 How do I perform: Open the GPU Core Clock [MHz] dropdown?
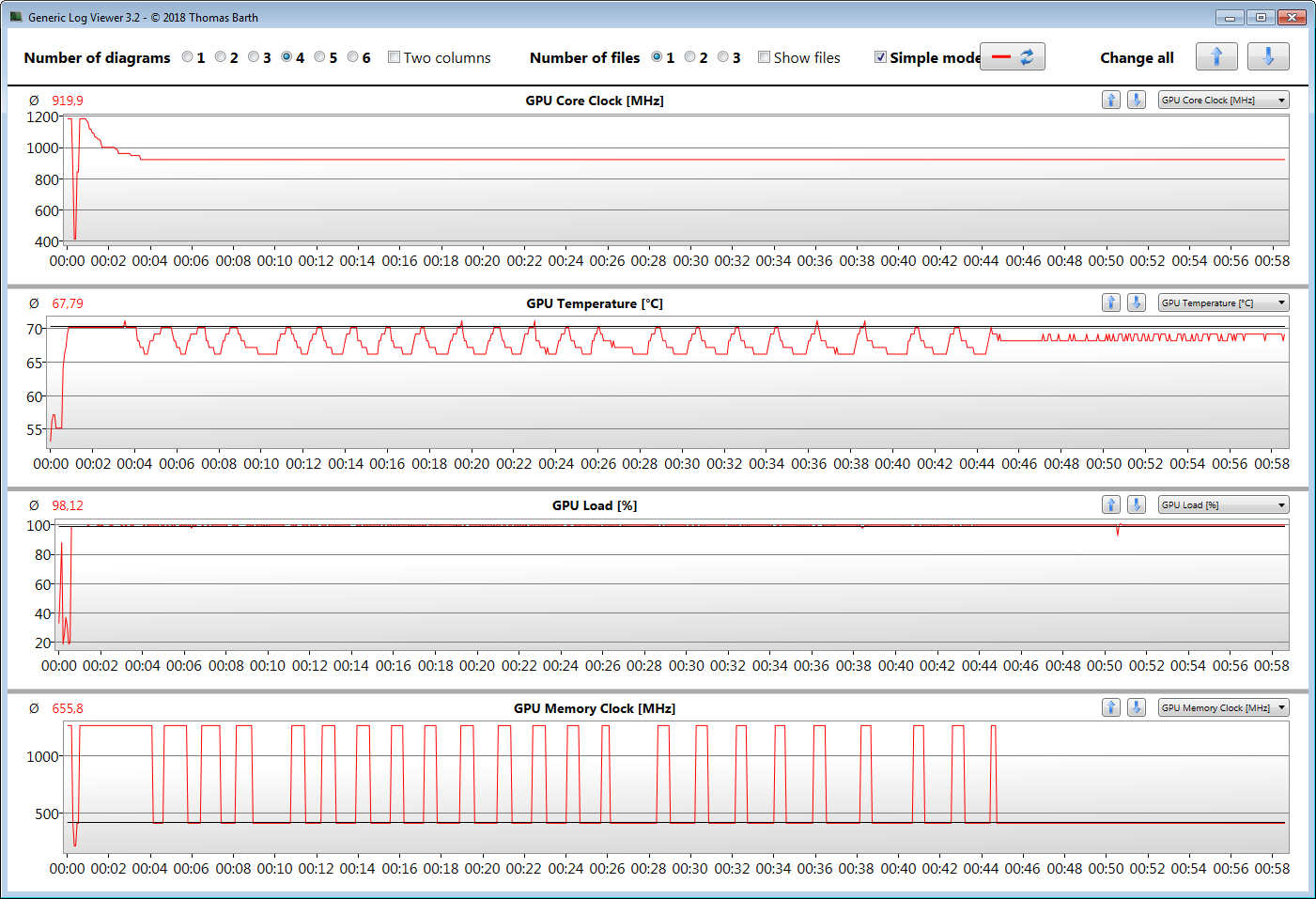[x=1223, y=101]
